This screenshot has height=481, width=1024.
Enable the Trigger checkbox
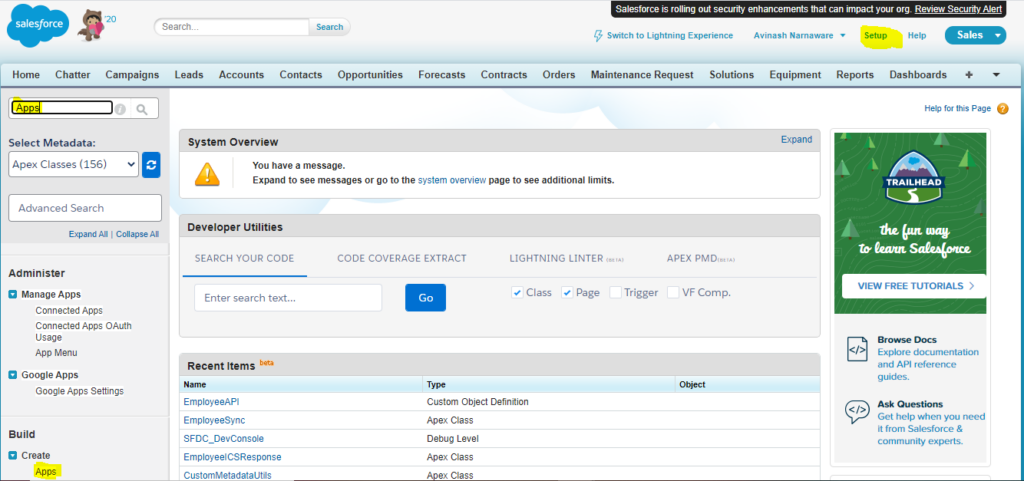click(x=615, y=292)
